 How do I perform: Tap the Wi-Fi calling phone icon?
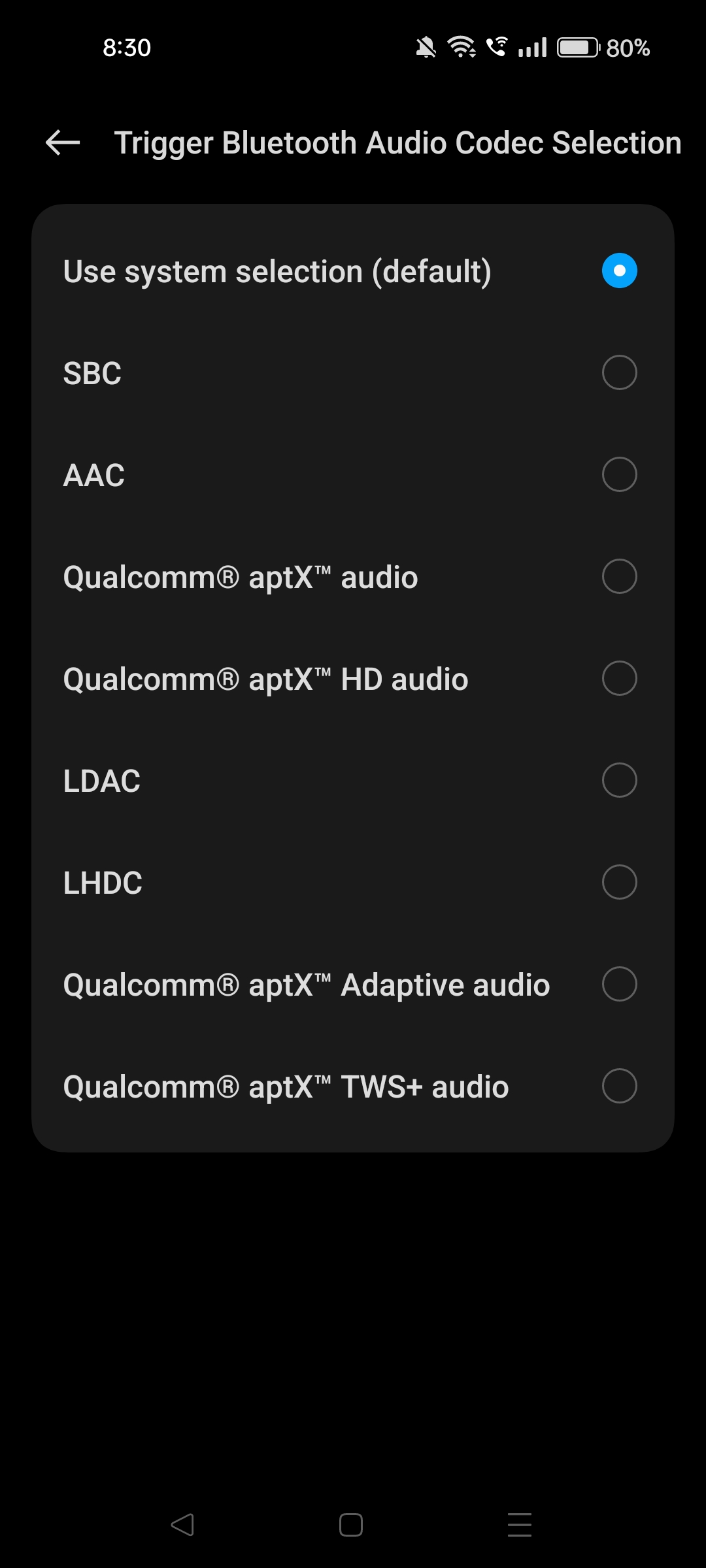click(497, 47)
